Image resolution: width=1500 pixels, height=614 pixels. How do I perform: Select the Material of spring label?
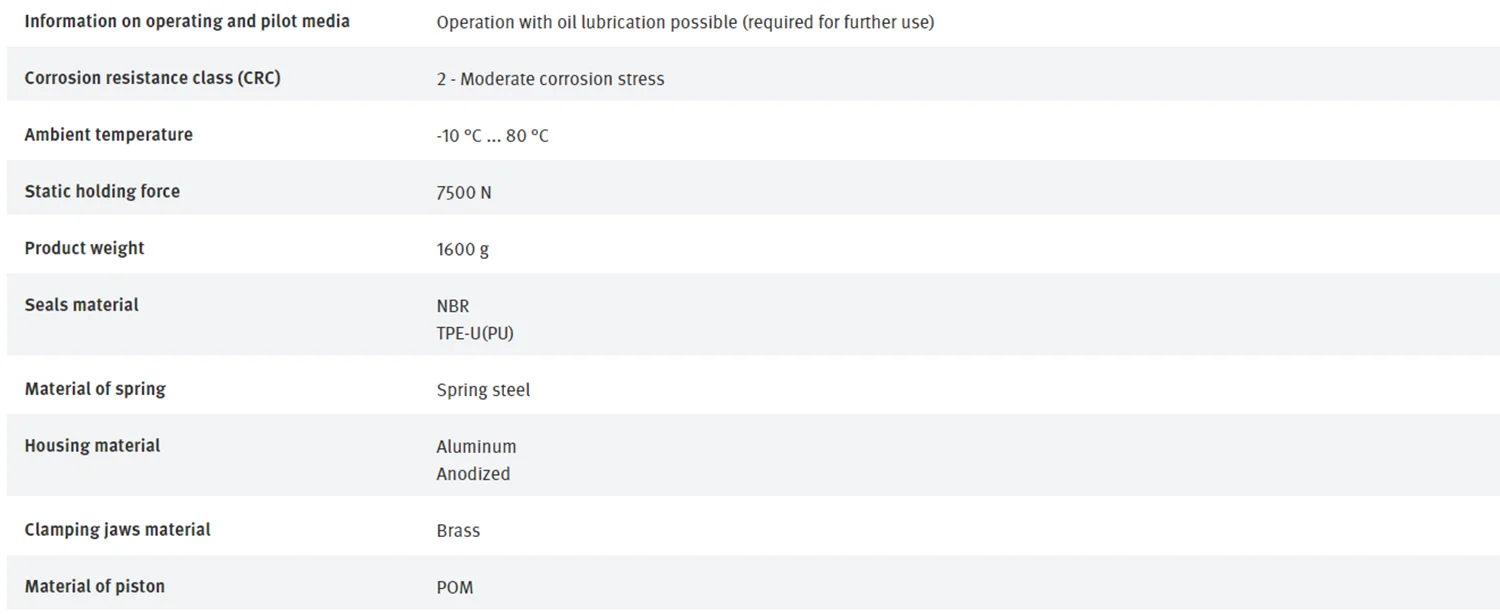[95, 389]
